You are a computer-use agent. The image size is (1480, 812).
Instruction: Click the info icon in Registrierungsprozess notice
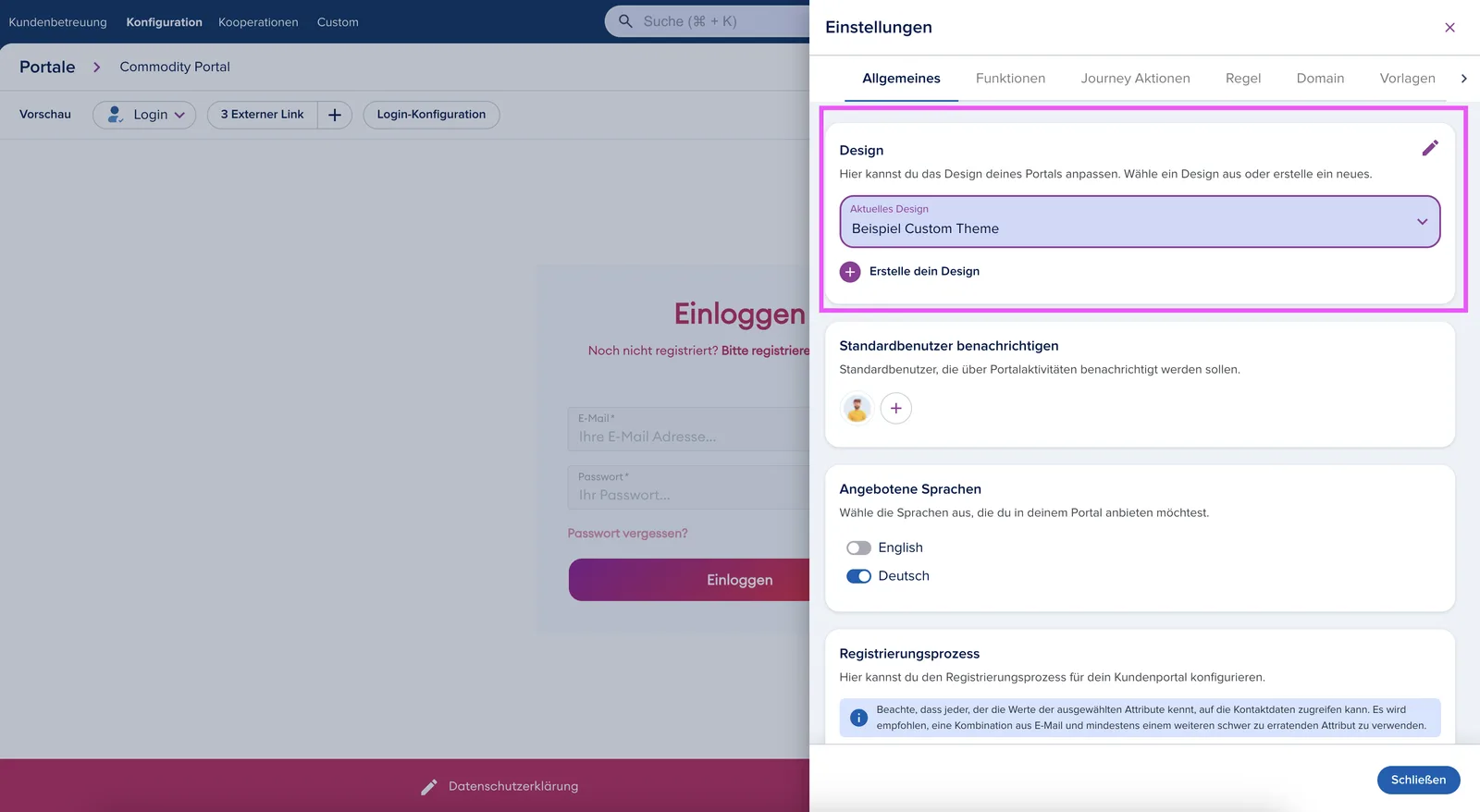coord(858,718)
